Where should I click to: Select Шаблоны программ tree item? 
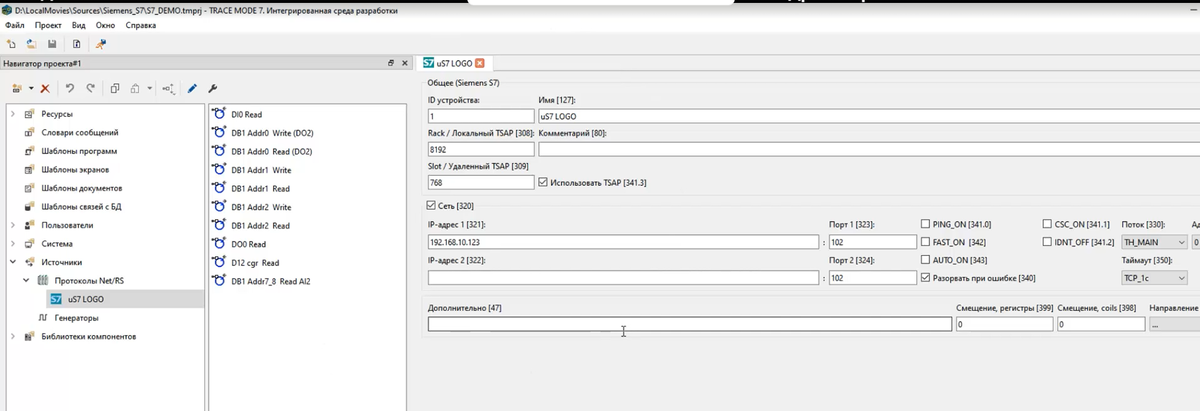(x=79, y=151)
